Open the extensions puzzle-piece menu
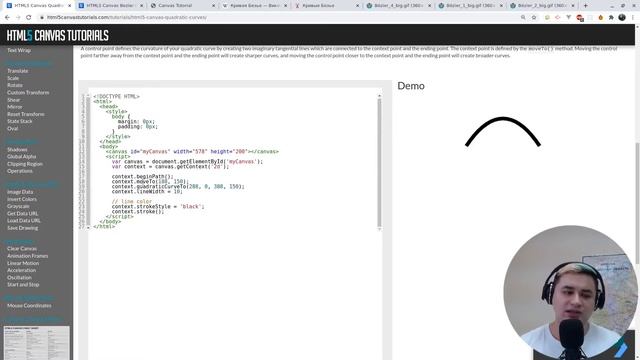 [x=611, y=18]
